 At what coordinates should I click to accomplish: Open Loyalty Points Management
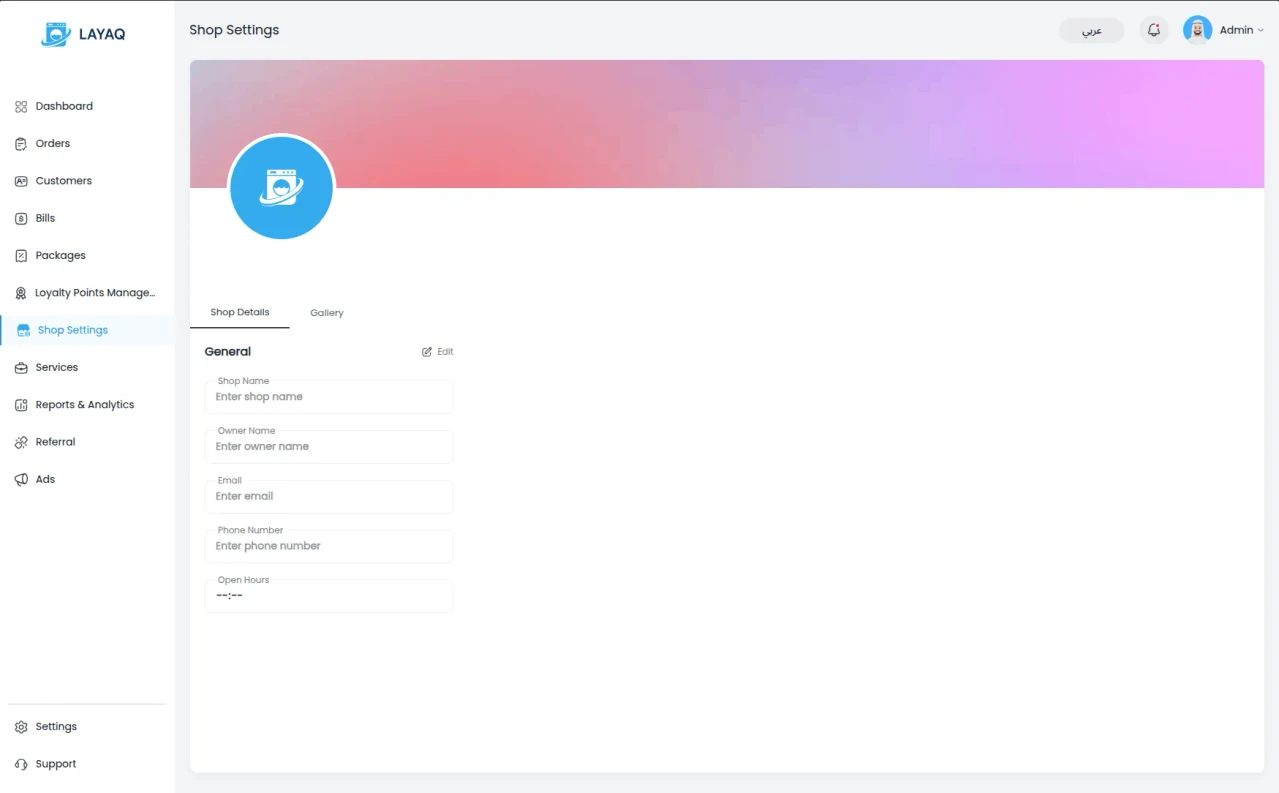87,293
